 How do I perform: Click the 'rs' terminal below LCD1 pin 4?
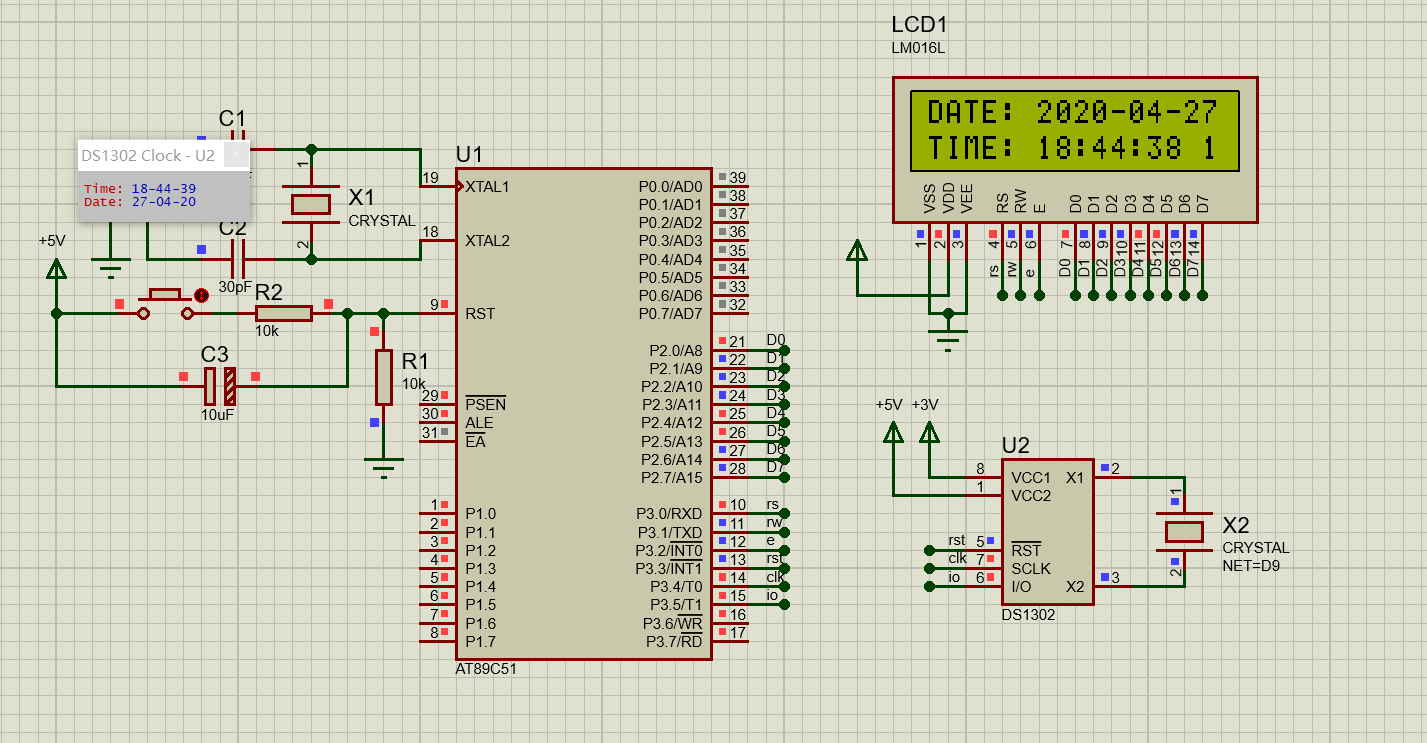(1002, 296)
